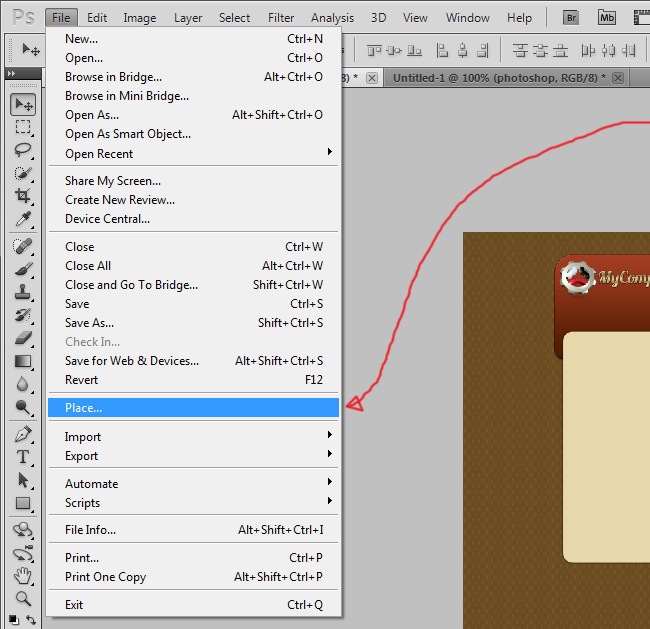Open Mini Bridge with the Mb button
The image size is (650, 629).
(607, 17)
